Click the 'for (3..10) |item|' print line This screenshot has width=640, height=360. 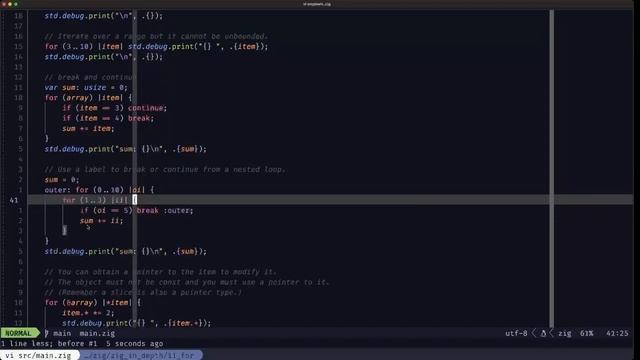click(156, 47)
